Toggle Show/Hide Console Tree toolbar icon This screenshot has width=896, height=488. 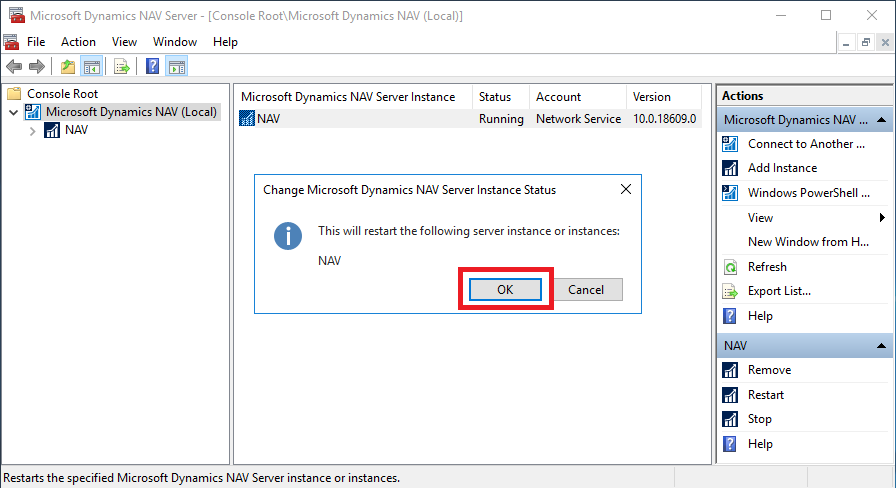pyautogui.click(x=91, y=67)
